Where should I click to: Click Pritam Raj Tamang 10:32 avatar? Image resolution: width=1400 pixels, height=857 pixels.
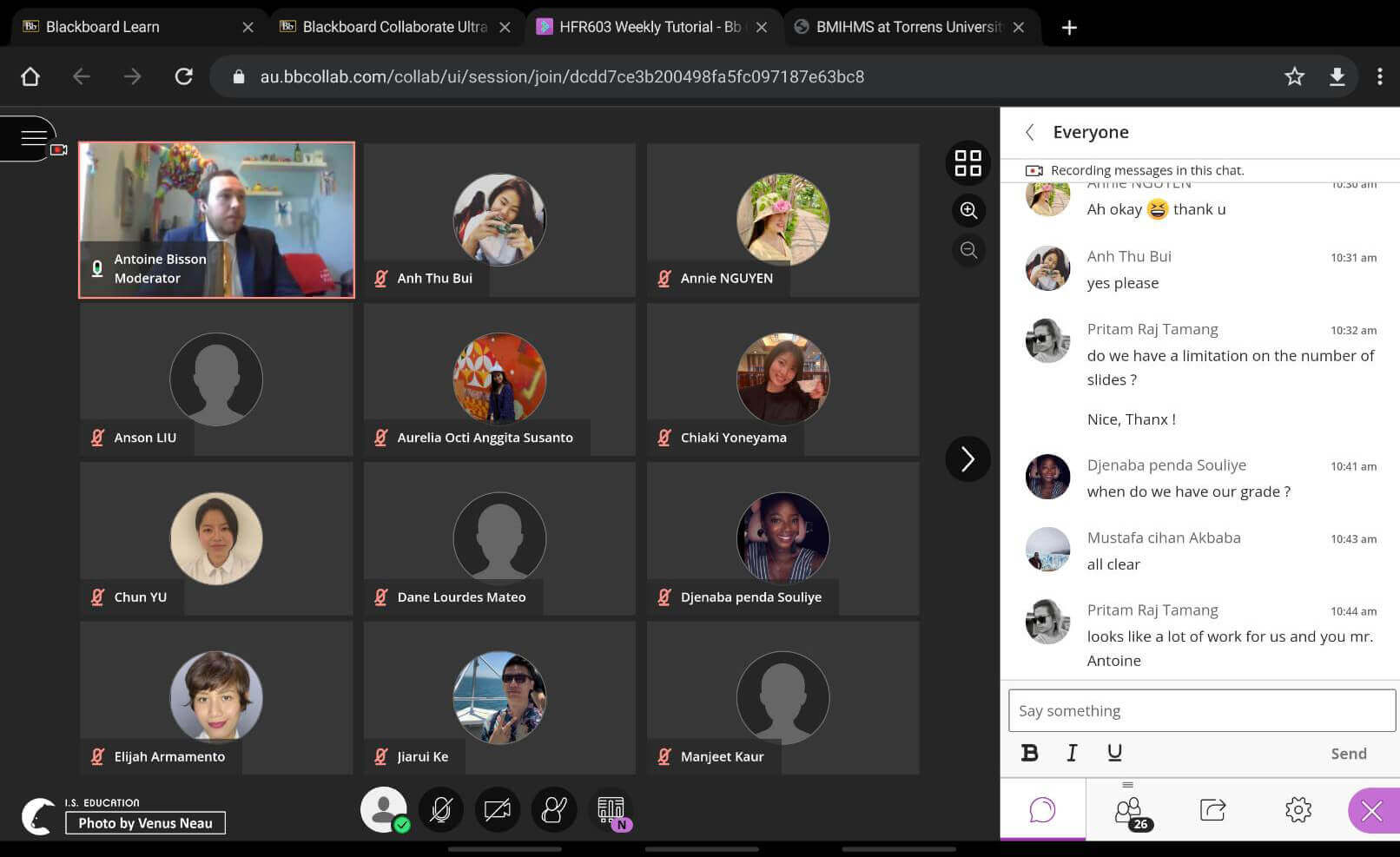tap(1047, 340)
